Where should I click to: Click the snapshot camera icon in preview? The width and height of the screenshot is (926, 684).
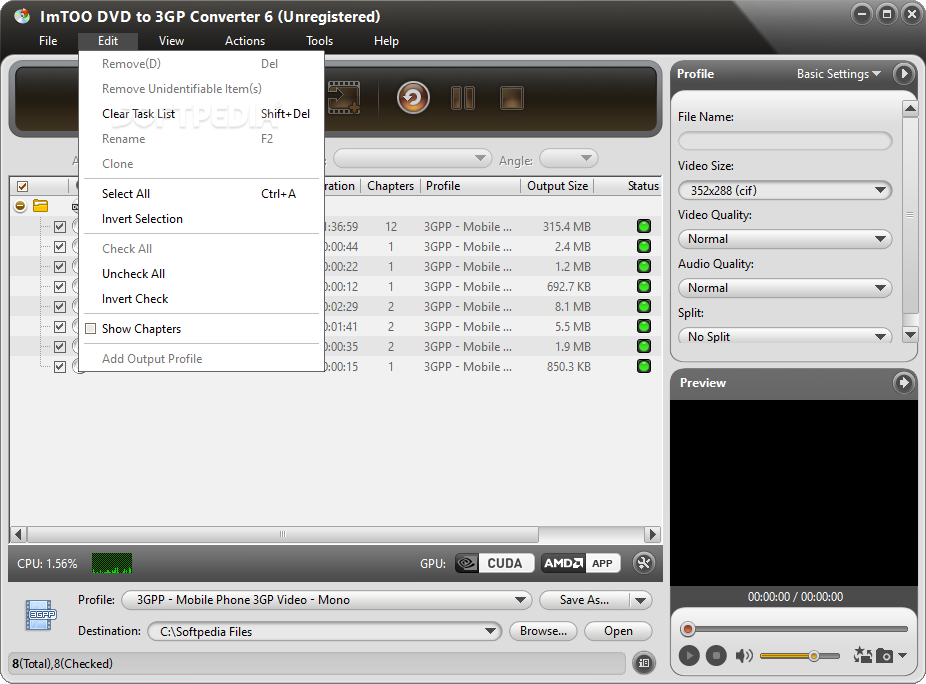click(x=884, y=655)
